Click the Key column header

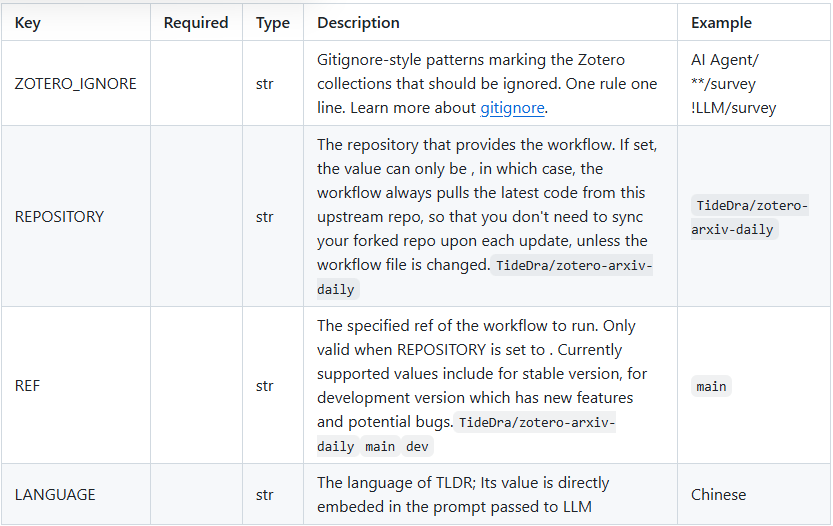[28, 22]
